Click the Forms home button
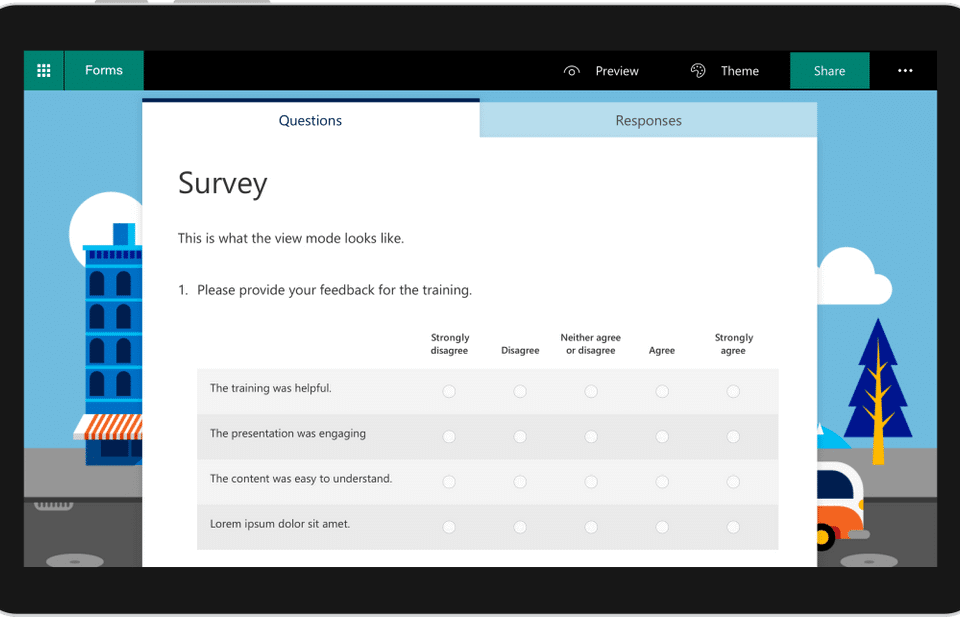Viewport: 960px width, 617px height. click(104, 71)
